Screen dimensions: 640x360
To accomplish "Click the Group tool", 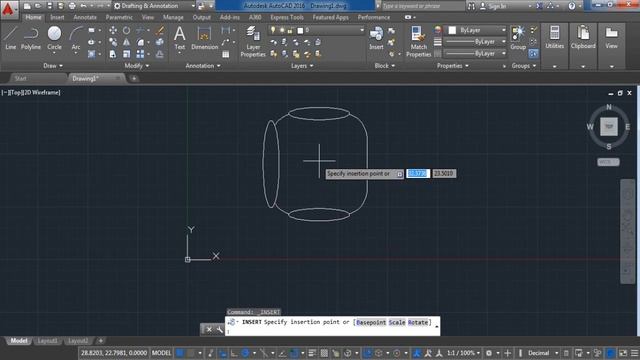I will [x=518, y=38].
